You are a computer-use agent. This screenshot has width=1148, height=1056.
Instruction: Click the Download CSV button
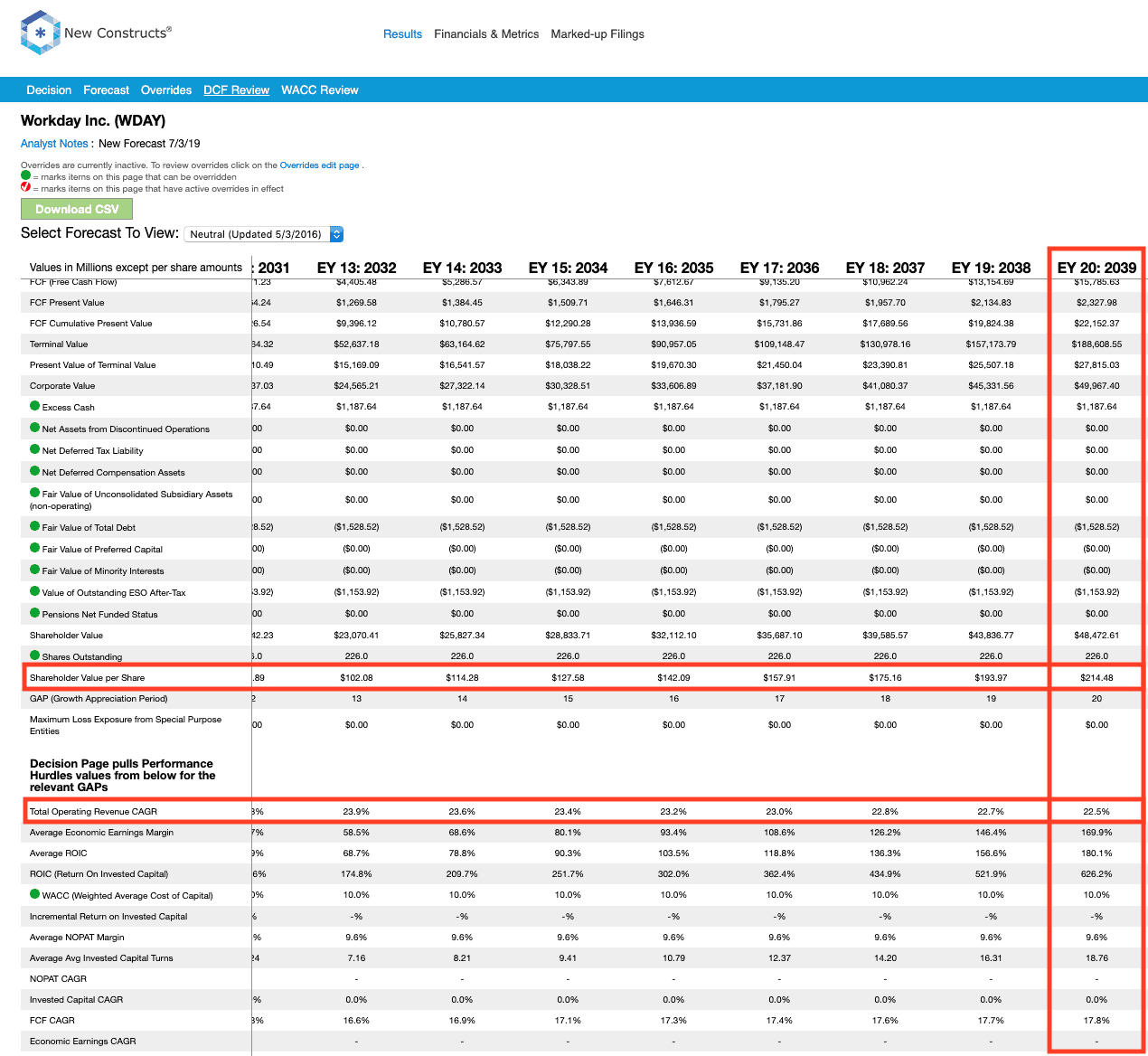77,209
